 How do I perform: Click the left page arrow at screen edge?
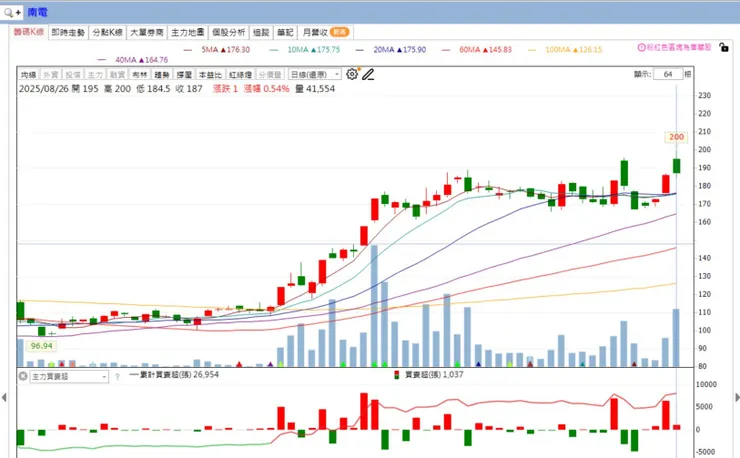tap(4, 398)
